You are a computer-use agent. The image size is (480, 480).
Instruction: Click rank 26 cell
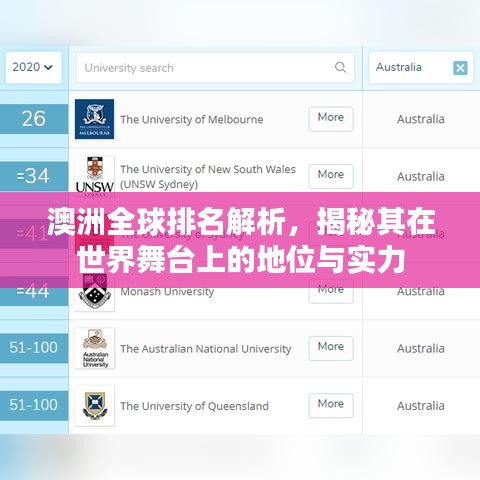(34, 119)
